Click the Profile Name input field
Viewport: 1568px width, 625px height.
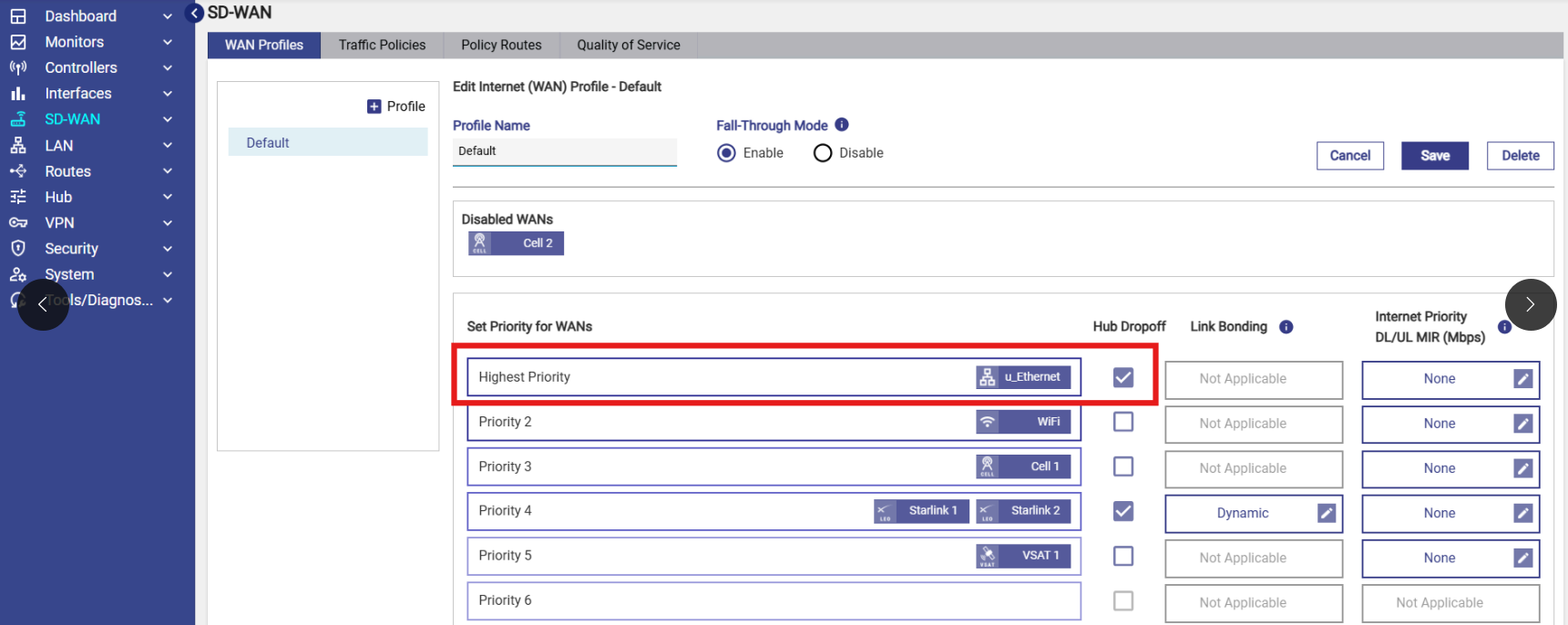pyautogui.click(x=564, y=152)
